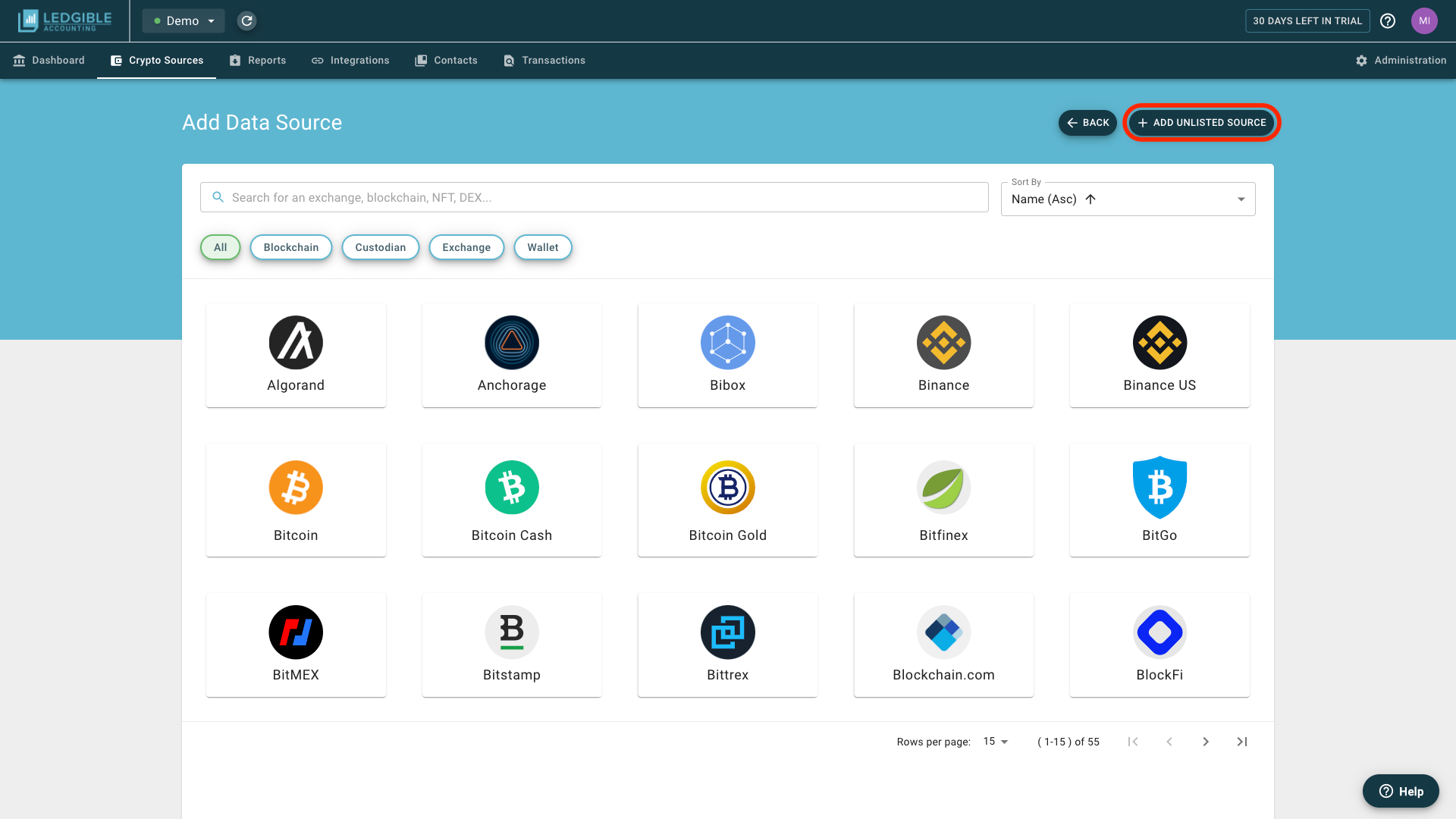Toggle the Wallet filter chip
This screenshot has height=819, width=1456.
[x=543, y=247]
